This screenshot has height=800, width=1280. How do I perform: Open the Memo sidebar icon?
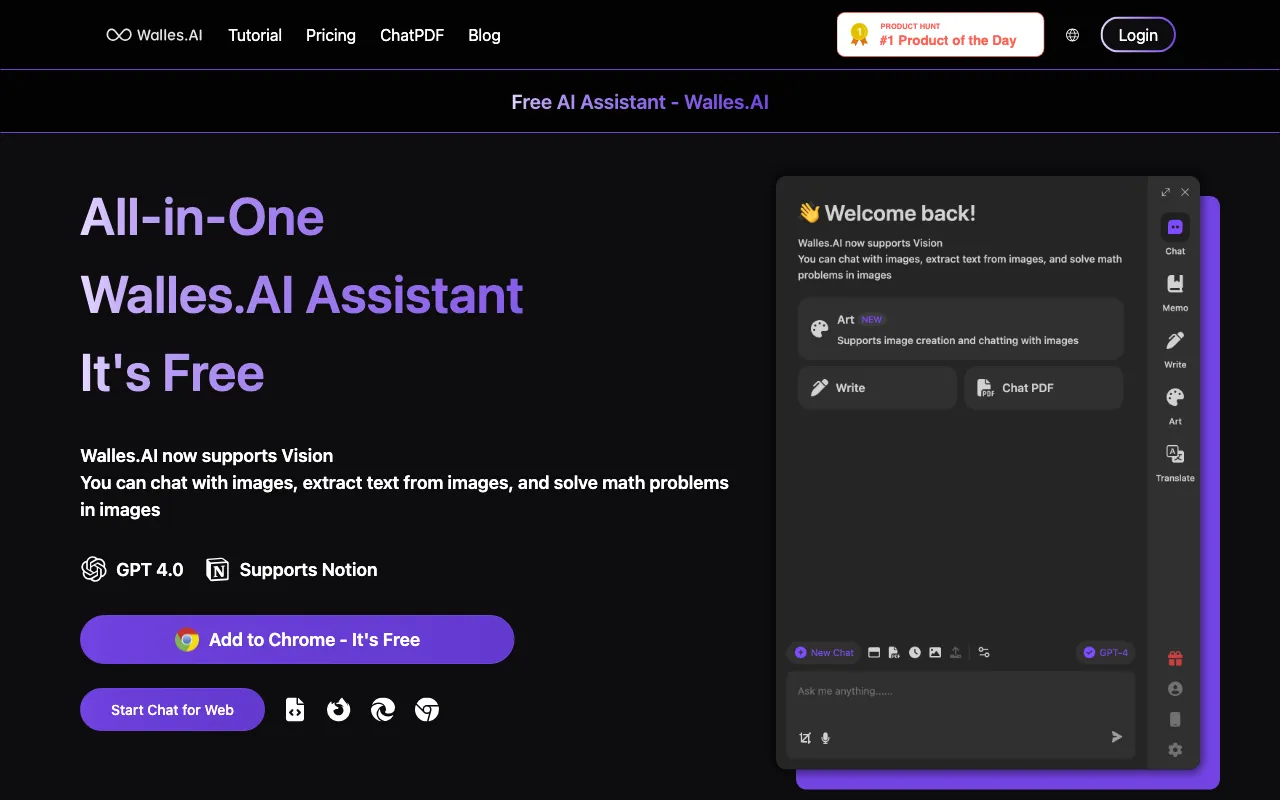tap(1175, 284)
